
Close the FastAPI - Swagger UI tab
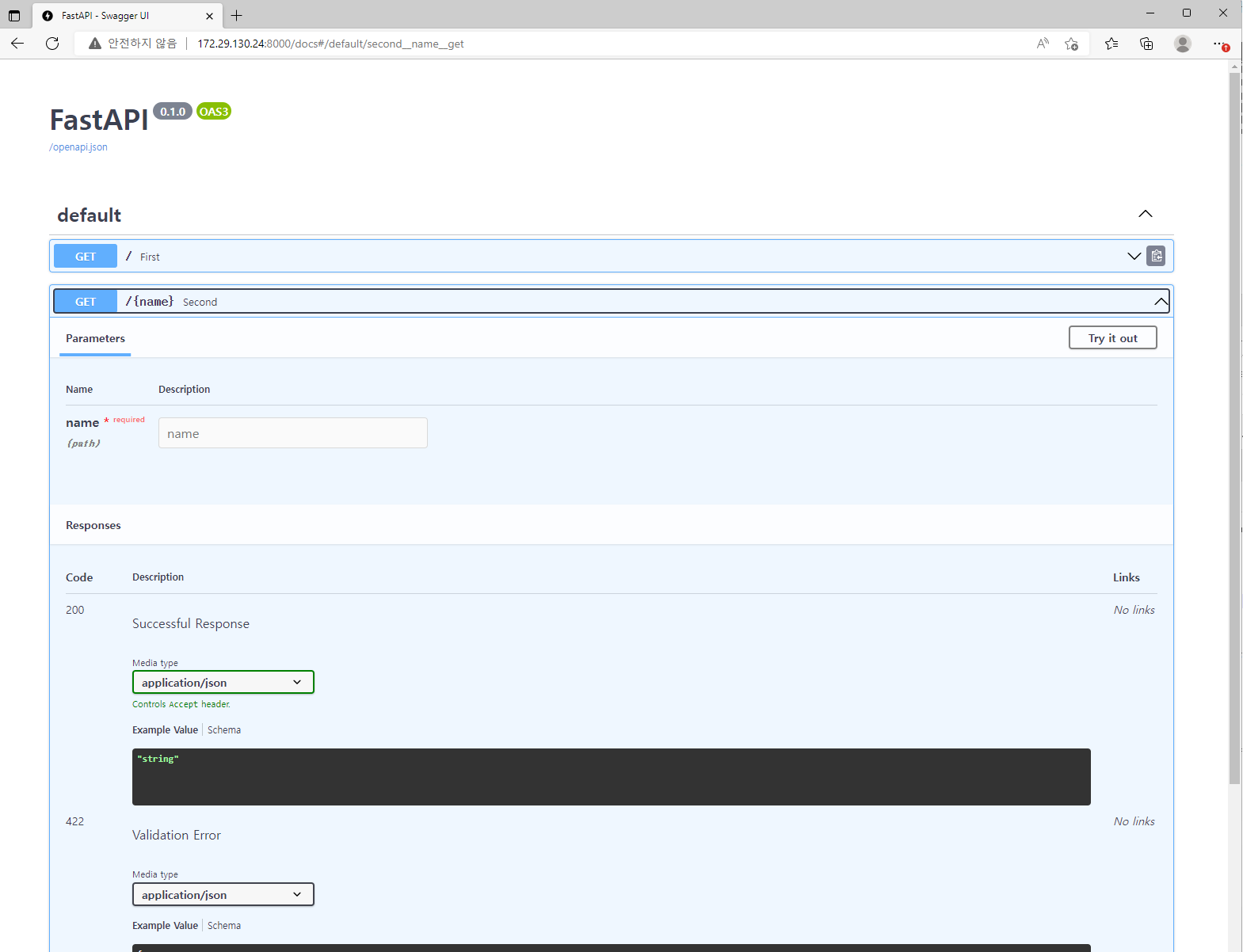pyautogui.click(x=209, y=16)
